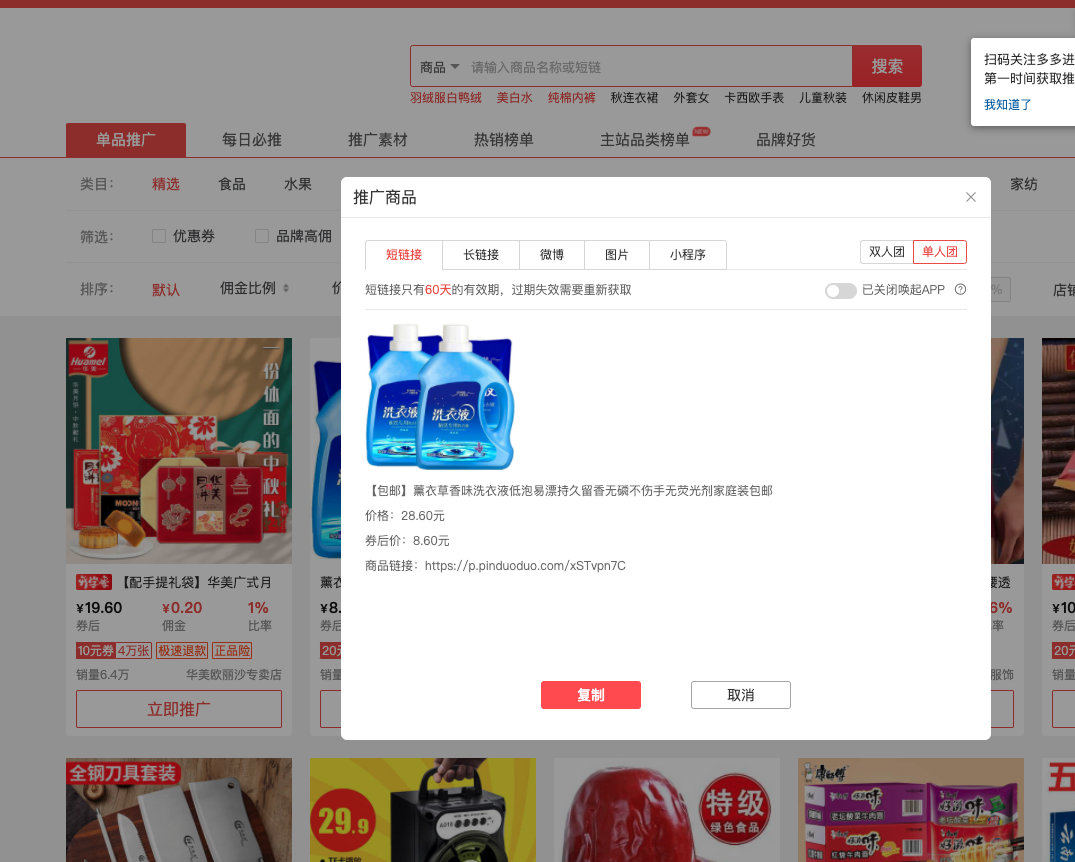This screenshot has height=862, width=1075.
Task: Switch to the 长链接 tab
Action: [481, 255]
